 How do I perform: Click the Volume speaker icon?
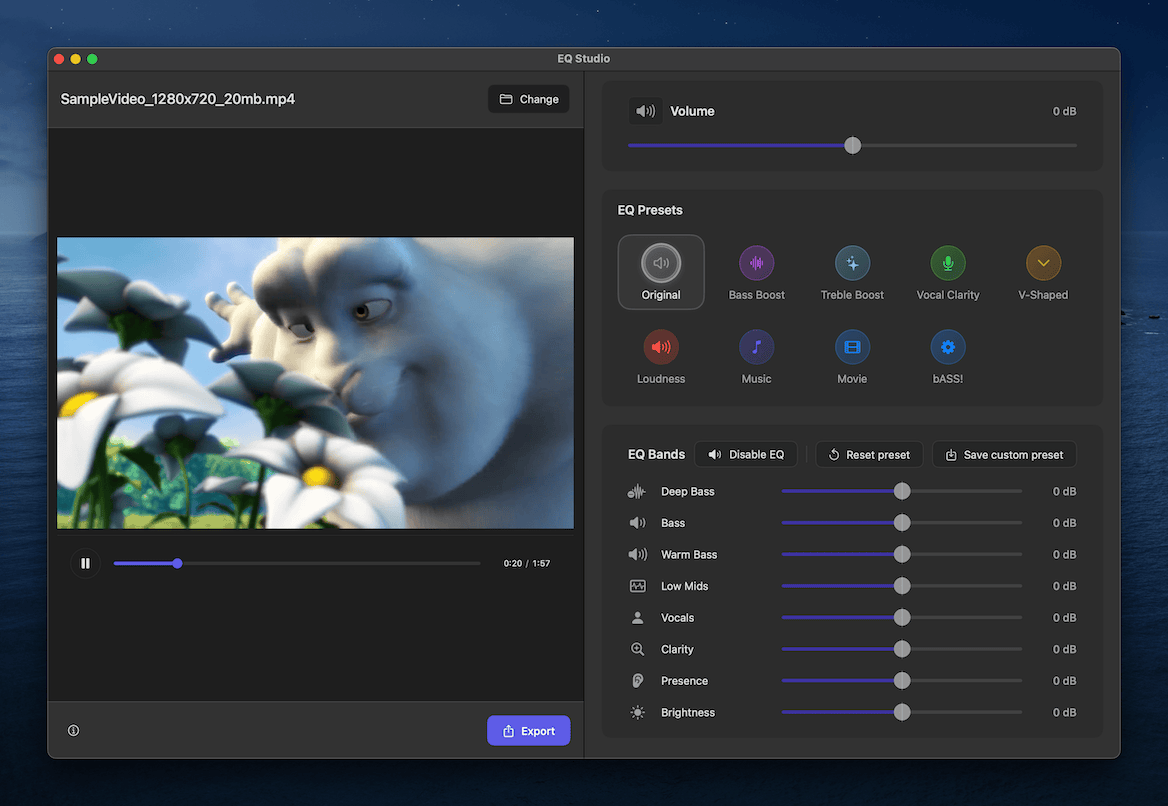pyautogui.click(x=645, y=111)
